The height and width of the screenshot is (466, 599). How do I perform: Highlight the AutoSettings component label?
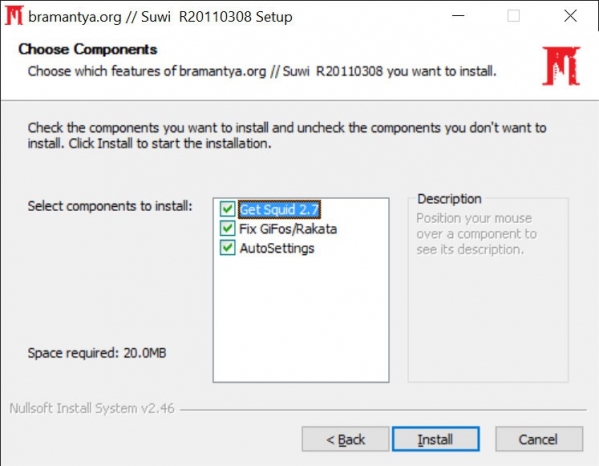coord(277,248)
